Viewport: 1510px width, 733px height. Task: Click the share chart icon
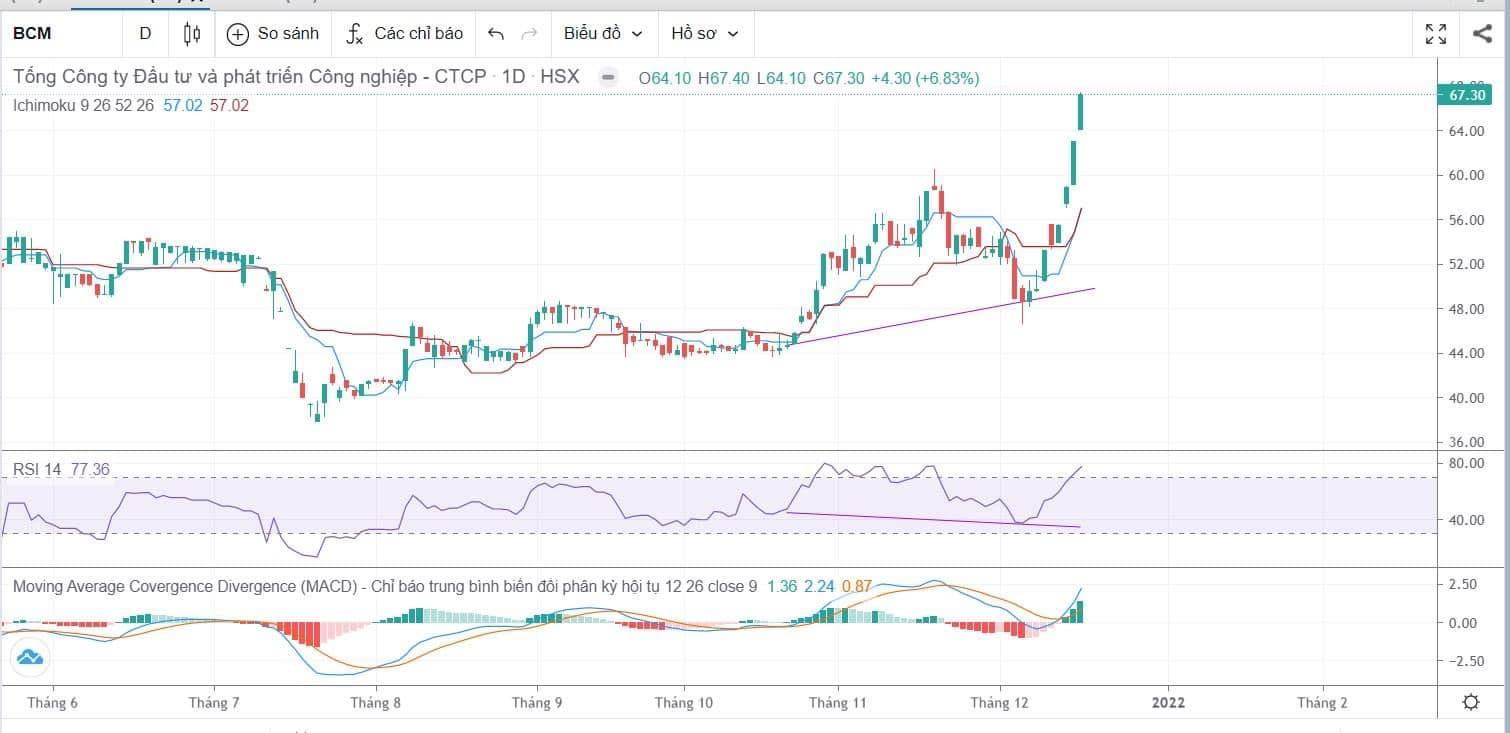1482,33
